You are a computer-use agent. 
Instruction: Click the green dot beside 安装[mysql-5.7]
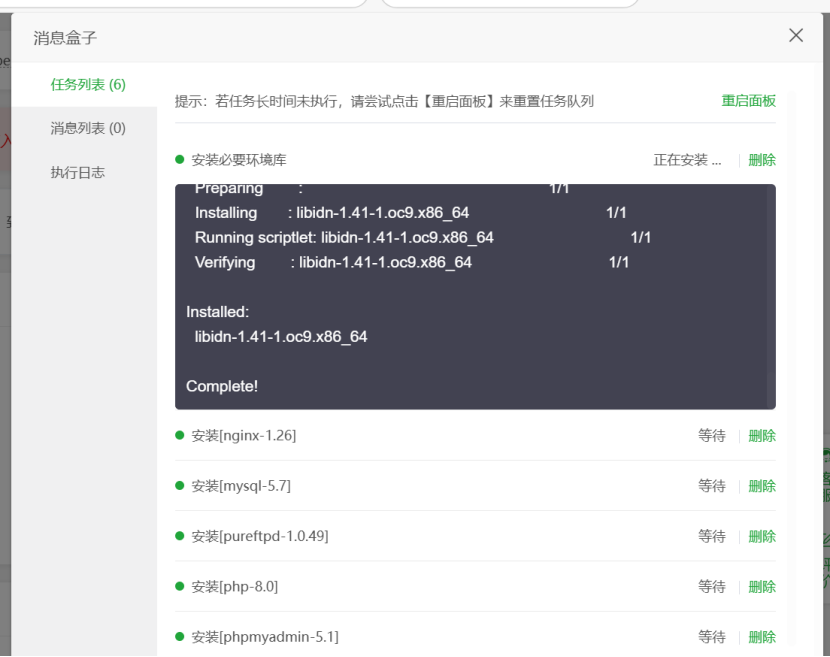(179, 485)
